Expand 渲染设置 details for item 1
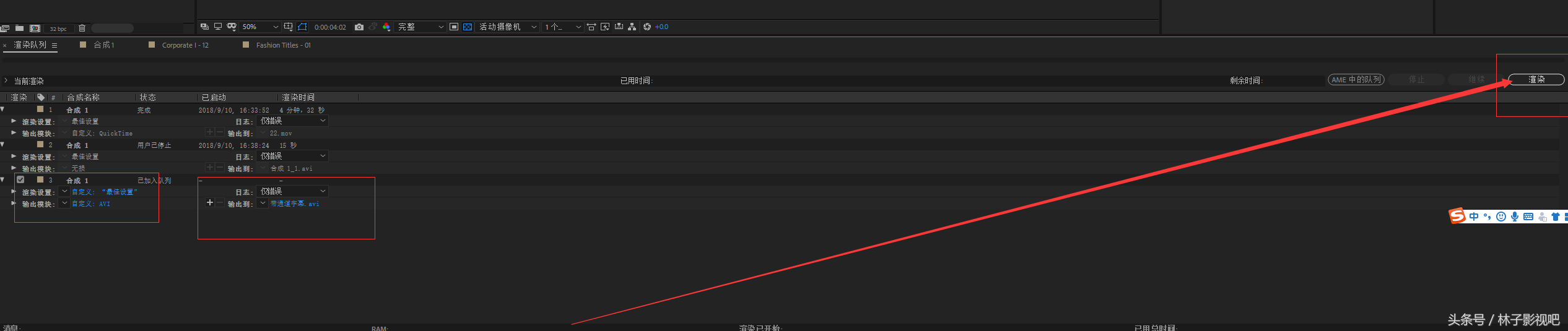 coord(14,121)
